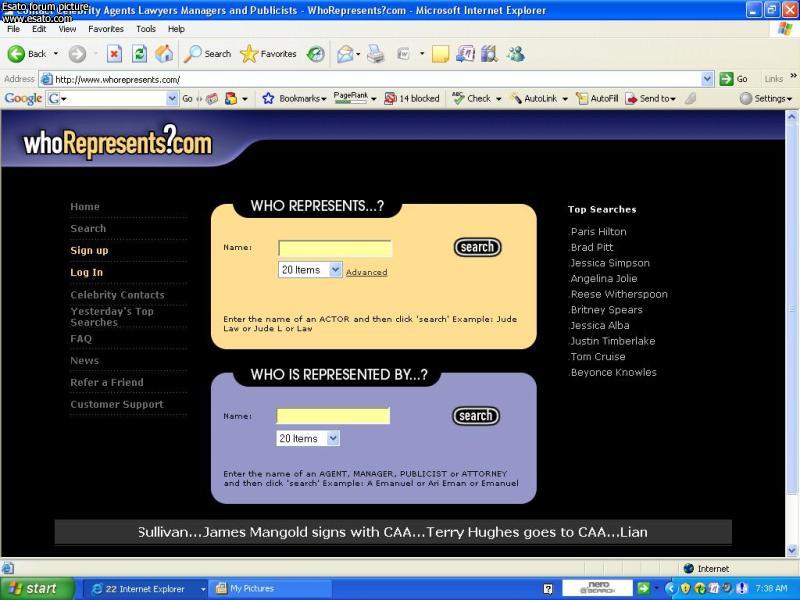The height and width of the screenshot is (600, 800).
Task: Open the History clock icon
Action: [x=316, y=54]
